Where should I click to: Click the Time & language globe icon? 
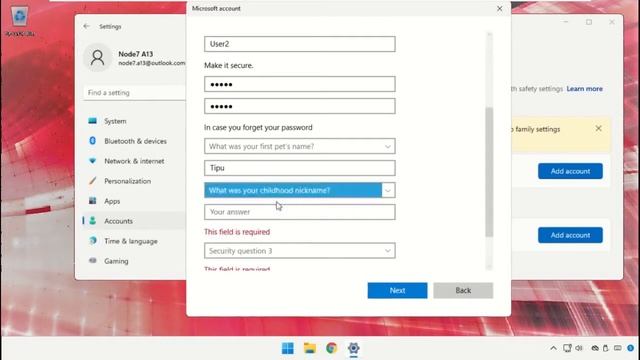(93, 241)
